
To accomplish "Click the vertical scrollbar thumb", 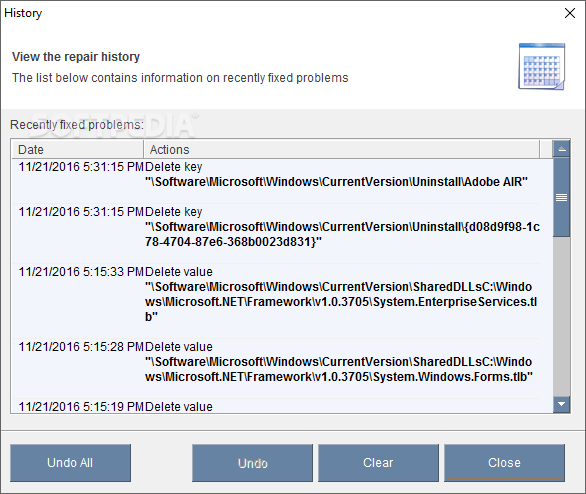I will coord(561,197).
